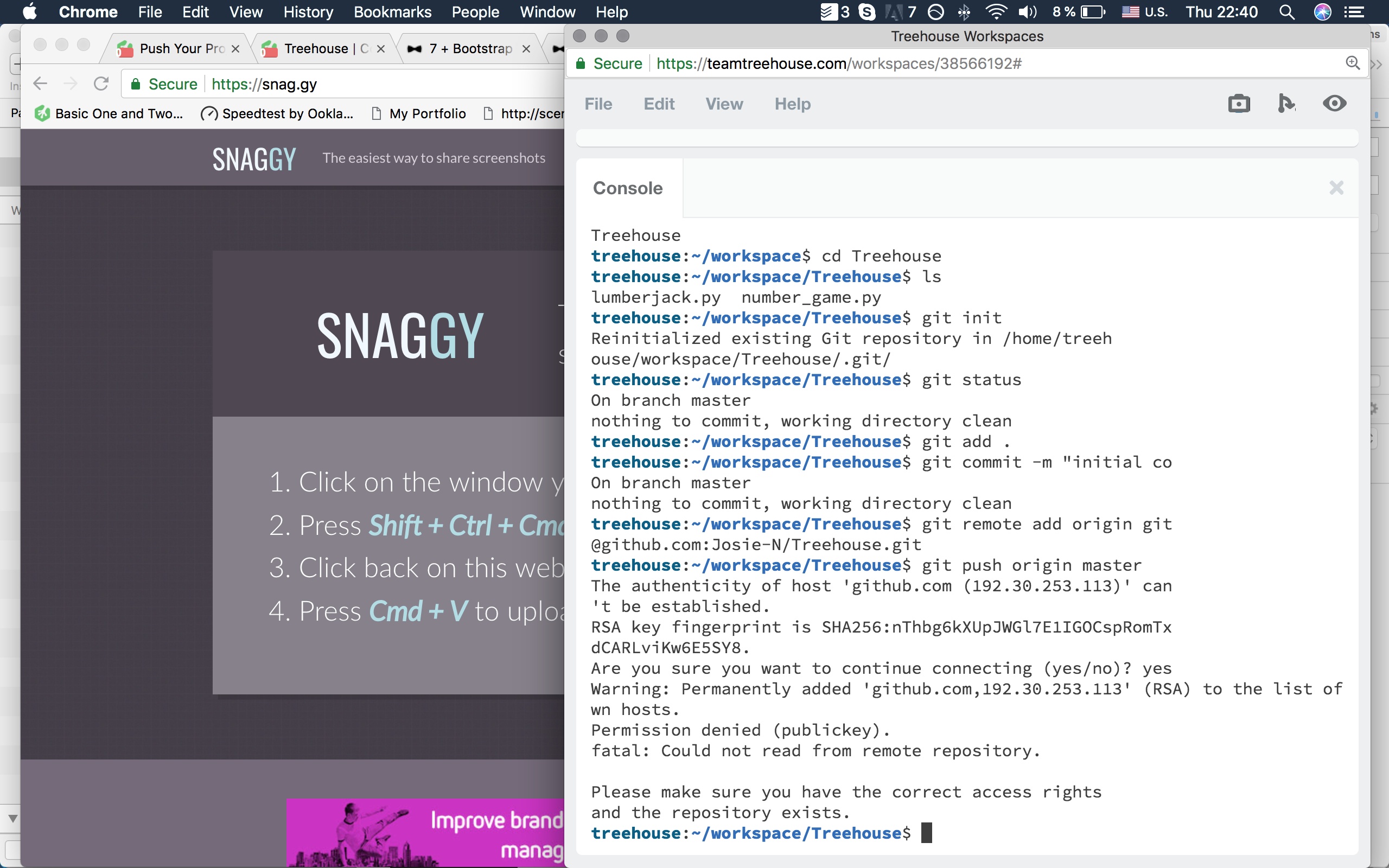This screenshot has width=1389, height=868.
Task: Click 'Permission denied (publickey).' line
Action: [741, 730]
